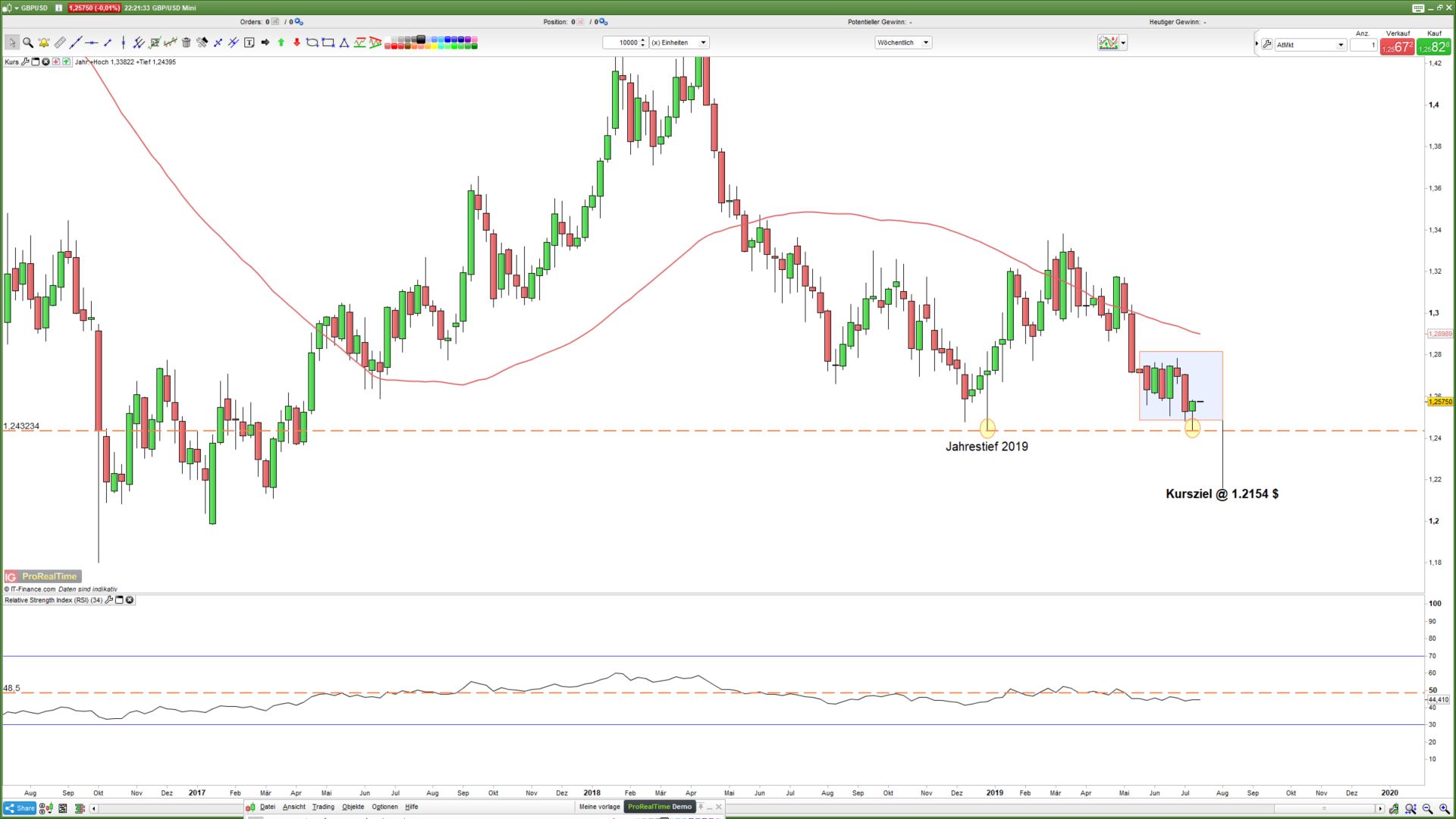
Task: Select the rectangle drawing tool
Action: 328,42
